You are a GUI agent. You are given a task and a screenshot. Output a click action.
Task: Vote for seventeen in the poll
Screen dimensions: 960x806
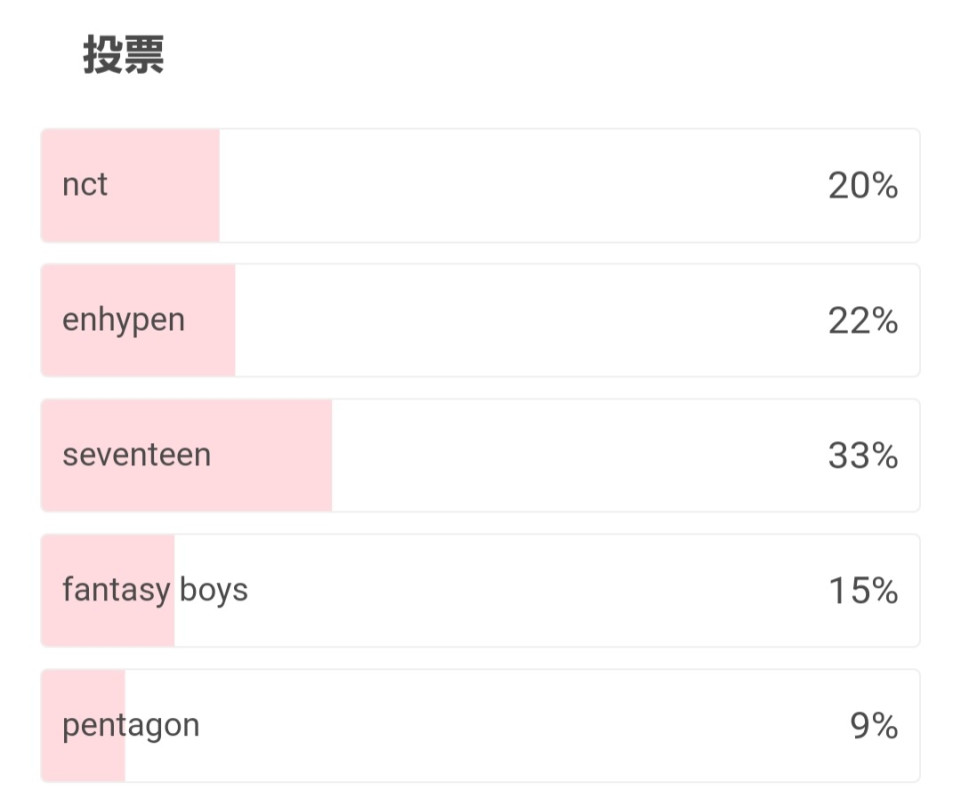coord(480,456)
